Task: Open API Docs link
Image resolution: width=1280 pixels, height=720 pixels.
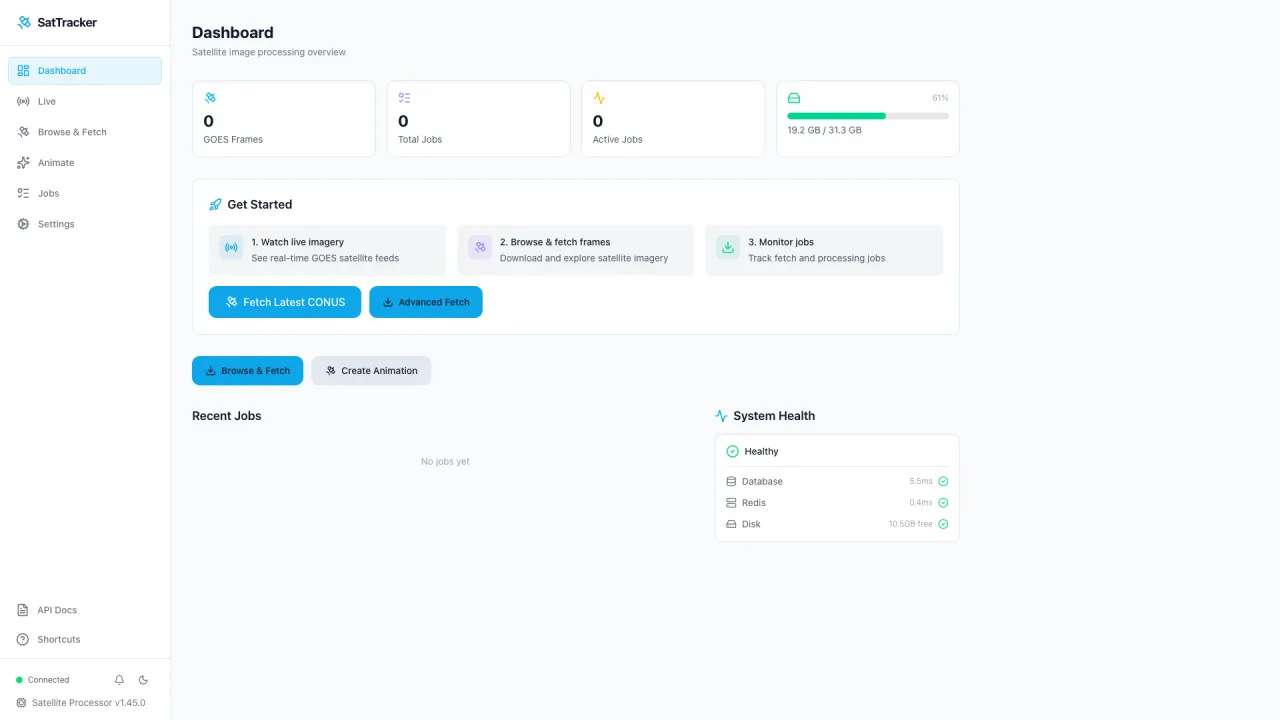Action: (x=85, y=610)
